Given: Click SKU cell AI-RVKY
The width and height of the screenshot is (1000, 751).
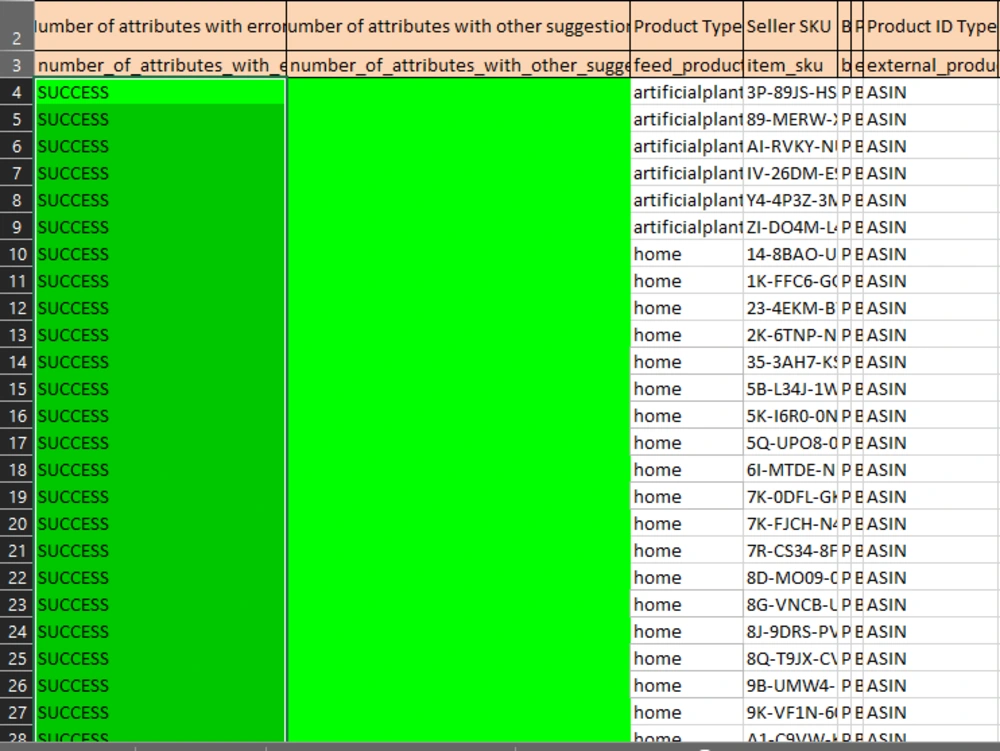Looking at the screenshot, I should click(790, 147).
